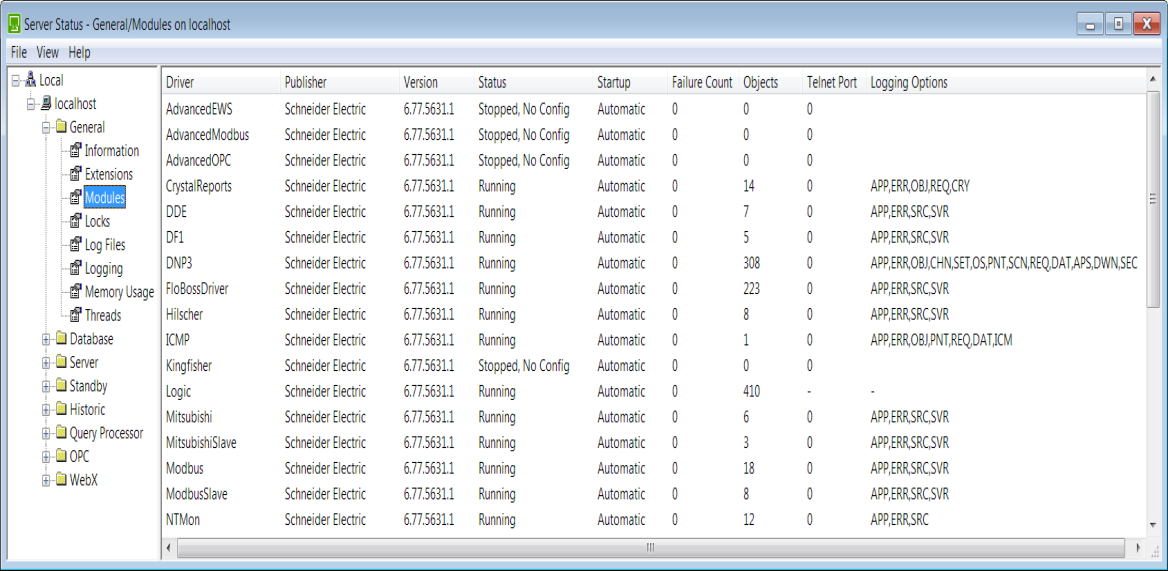The width and height of the screenshot is (1168, 571).
Task: Sort by the Startup column header
Action: click(x=630, y=83)
